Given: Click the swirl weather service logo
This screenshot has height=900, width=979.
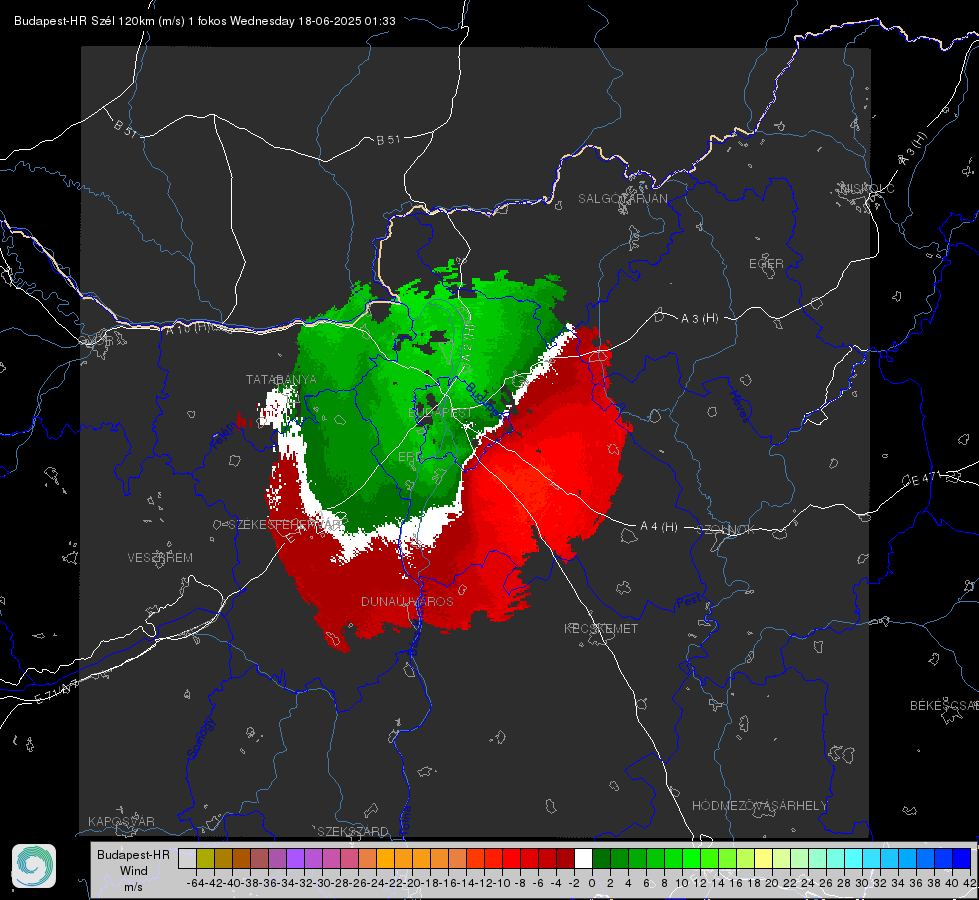Looking at the screenshot, I should point(34,866).
